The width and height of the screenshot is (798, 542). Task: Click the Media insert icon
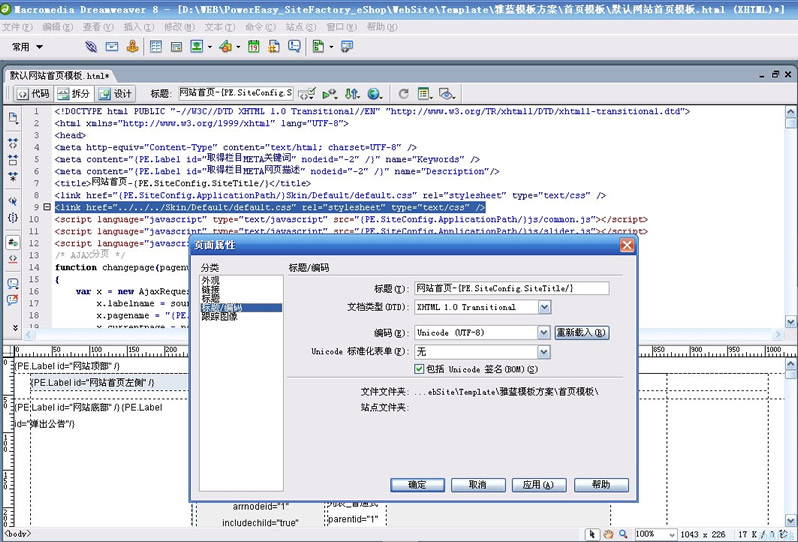tap(225, 47)
